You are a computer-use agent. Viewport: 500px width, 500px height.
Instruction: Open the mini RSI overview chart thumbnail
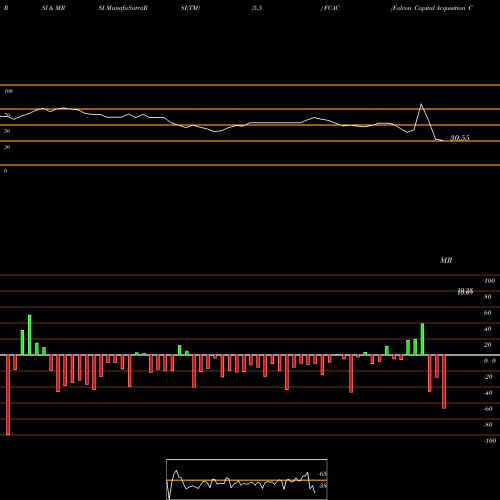[x=247, y=479]
